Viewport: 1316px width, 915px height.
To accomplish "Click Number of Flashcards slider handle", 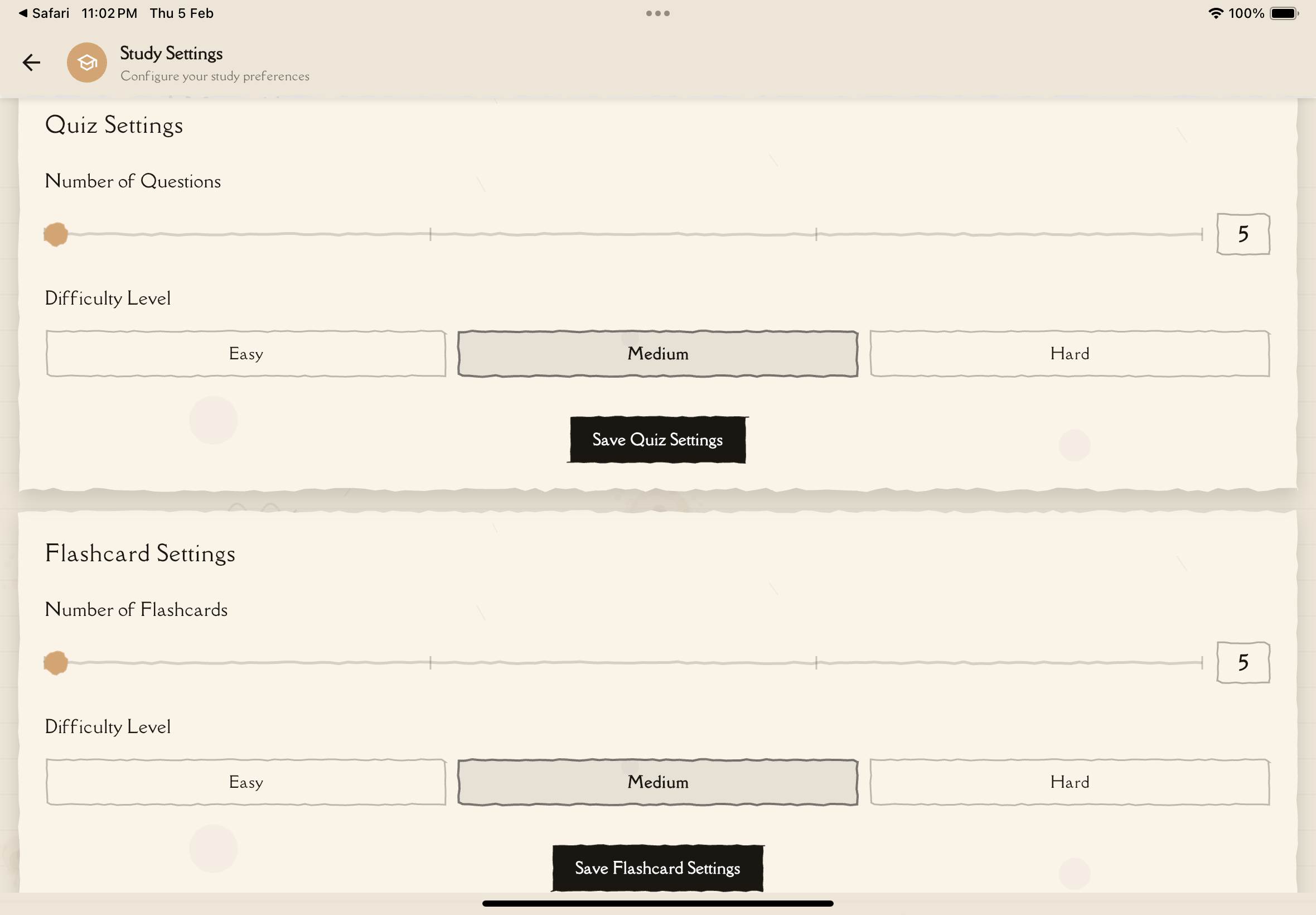I will pos(56,663).
